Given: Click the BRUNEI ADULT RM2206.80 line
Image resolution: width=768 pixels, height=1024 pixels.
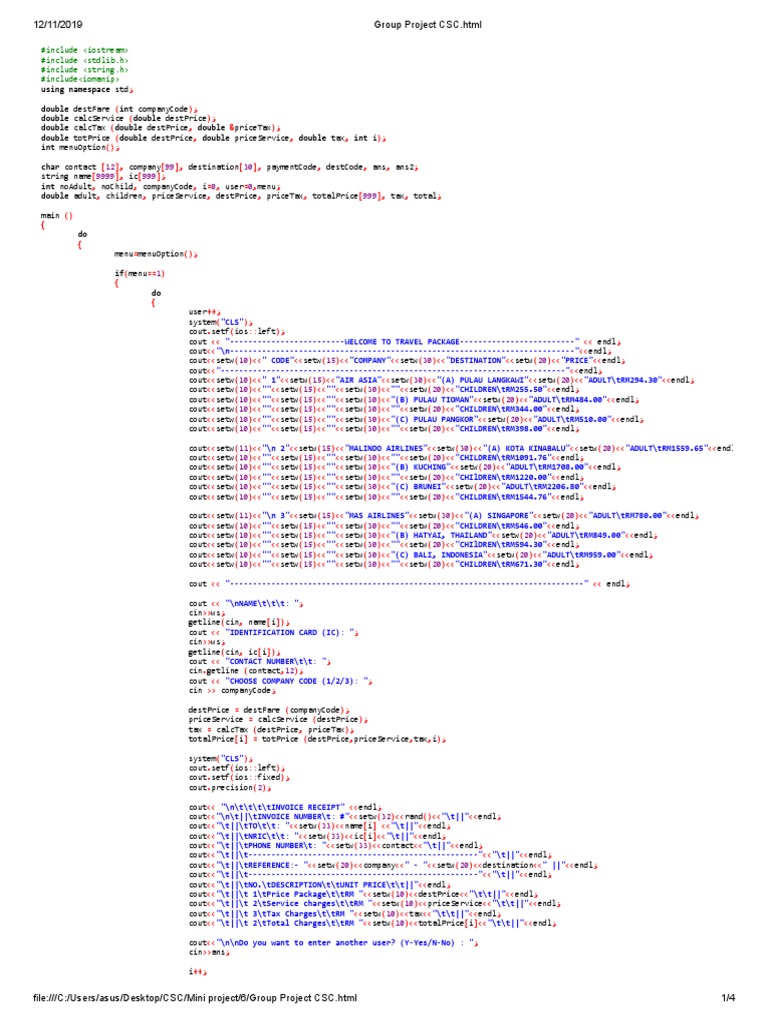Looking at the screenshot, I should (402, 487).
